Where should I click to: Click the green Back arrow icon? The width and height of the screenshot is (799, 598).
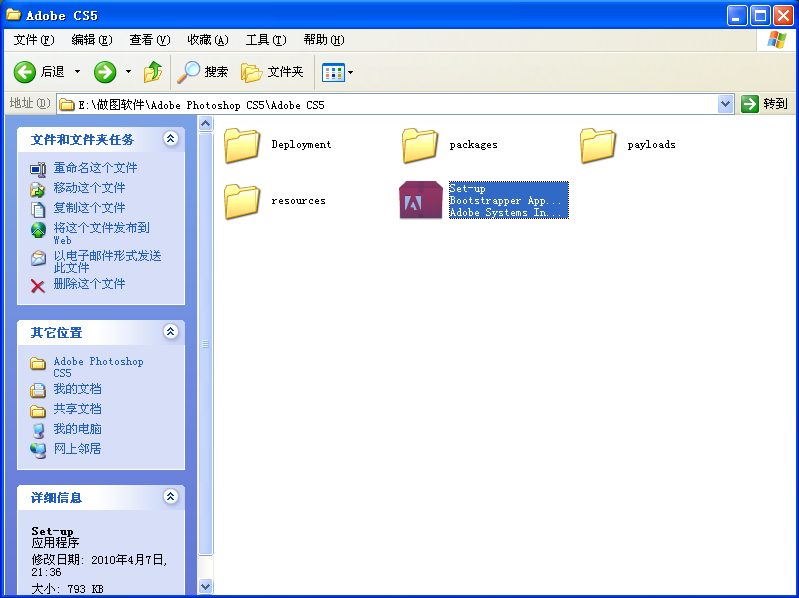(24, 72)
